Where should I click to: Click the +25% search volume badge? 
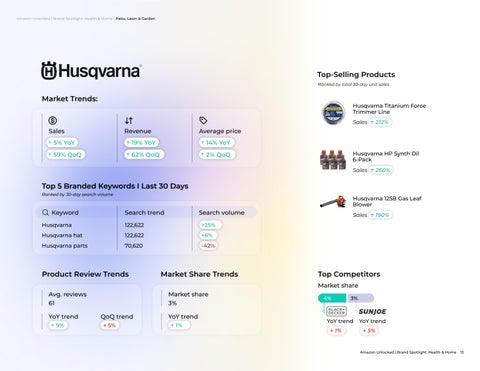pos(210,225)
